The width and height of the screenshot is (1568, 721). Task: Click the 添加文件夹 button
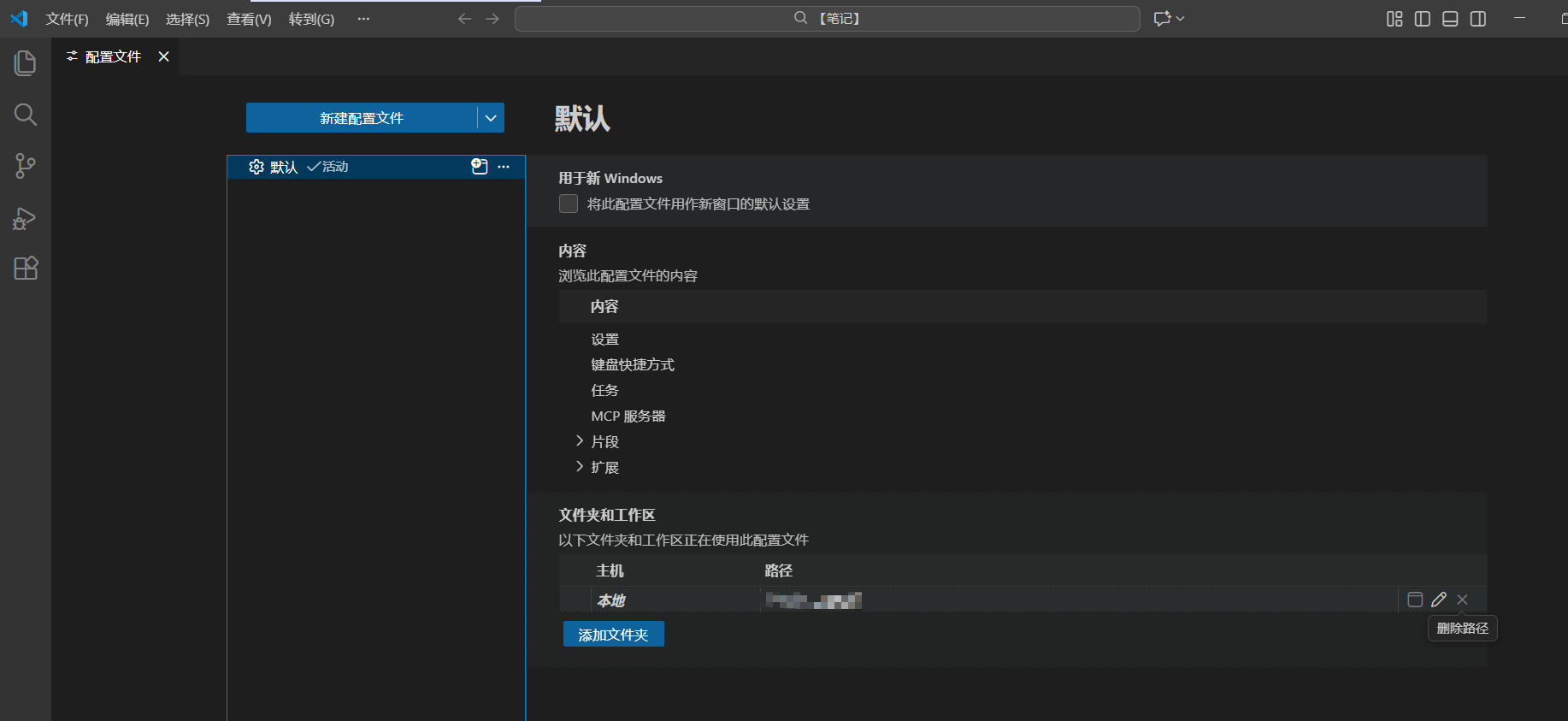[613, 635]
